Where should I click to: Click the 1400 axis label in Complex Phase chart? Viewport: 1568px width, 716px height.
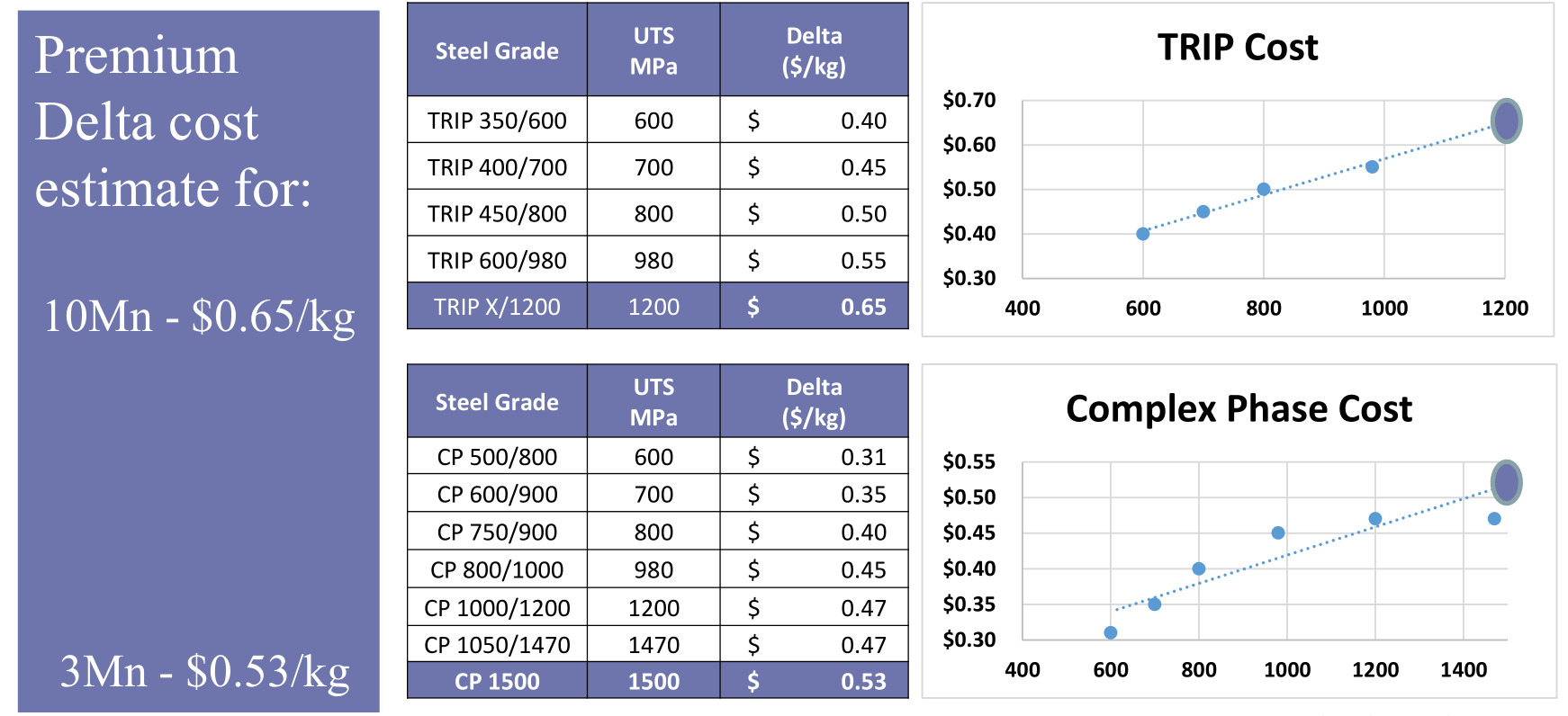tap(1463, 669)
